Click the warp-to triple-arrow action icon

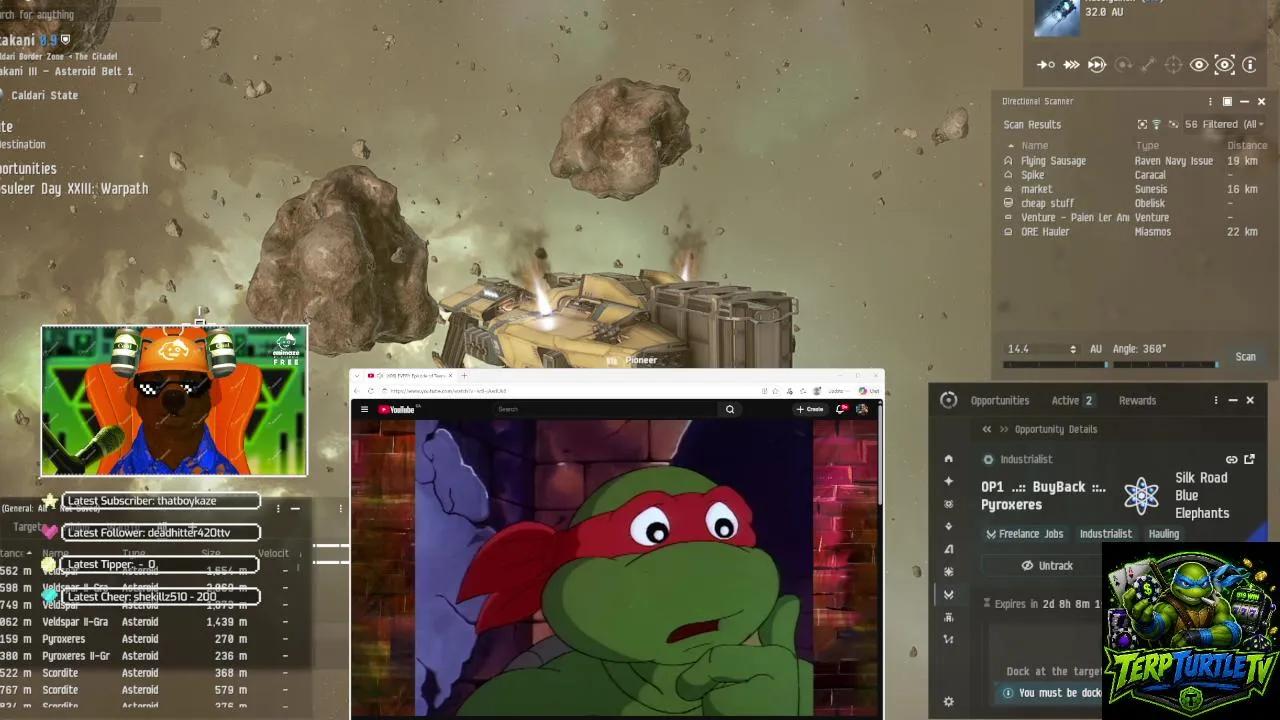(1071, 65)
